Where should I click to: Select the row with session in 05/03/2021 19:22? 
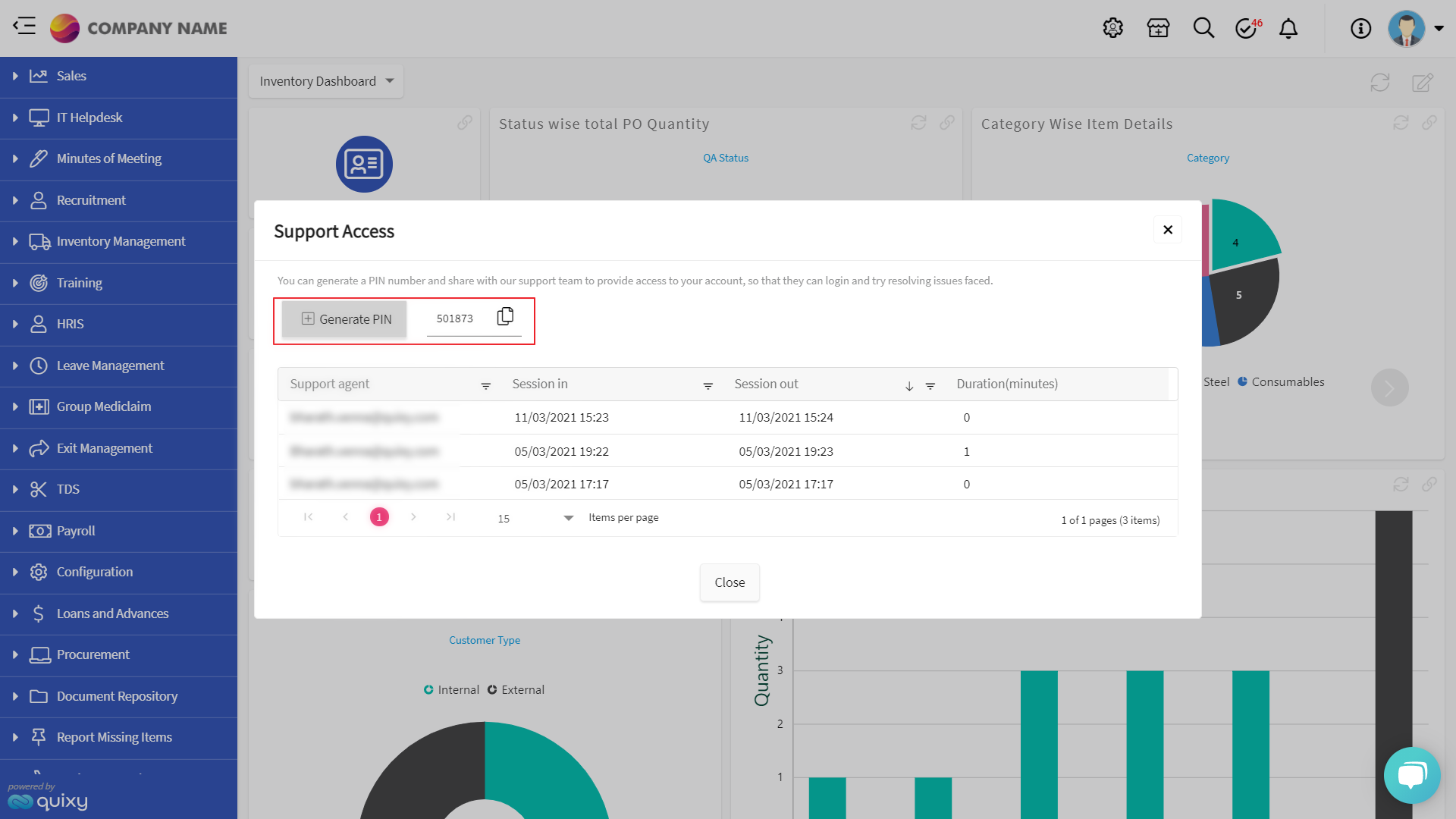pyautogui.click(x=728, y=451)
